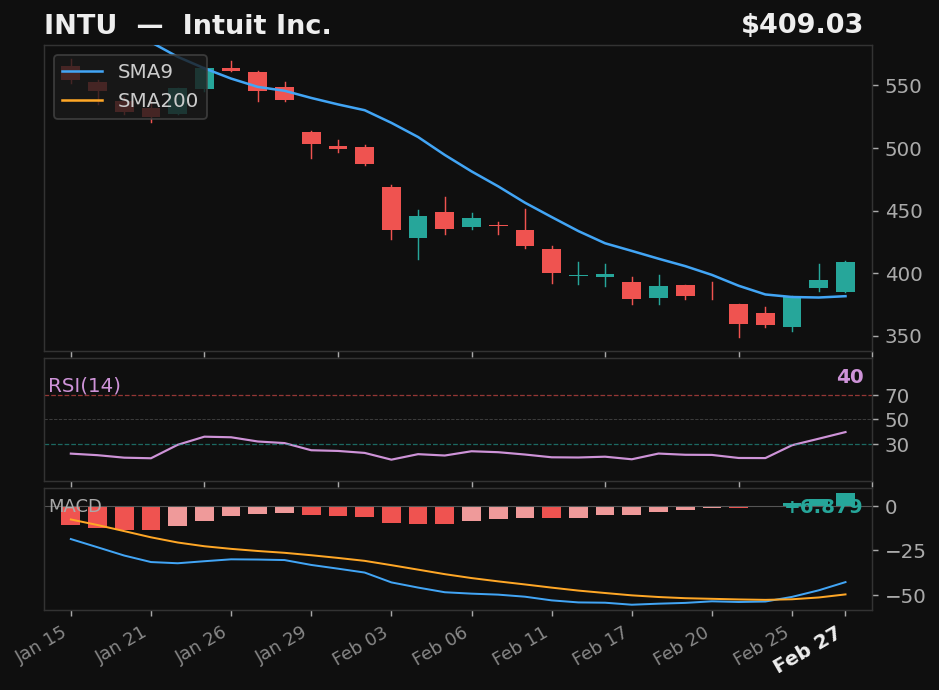939x690 pixels.
Task: Click the tall green candle on Feb 25
Action: point(792,312)
